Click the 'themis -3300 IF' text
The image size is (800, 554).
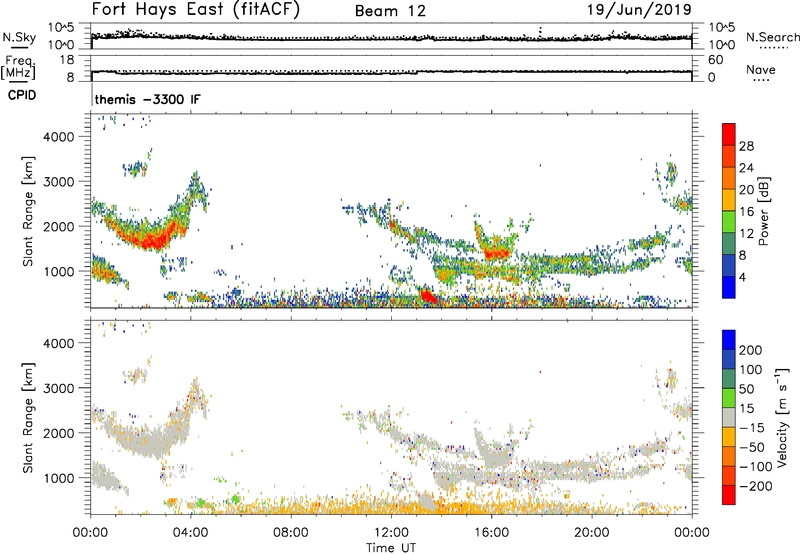point(147,99)
